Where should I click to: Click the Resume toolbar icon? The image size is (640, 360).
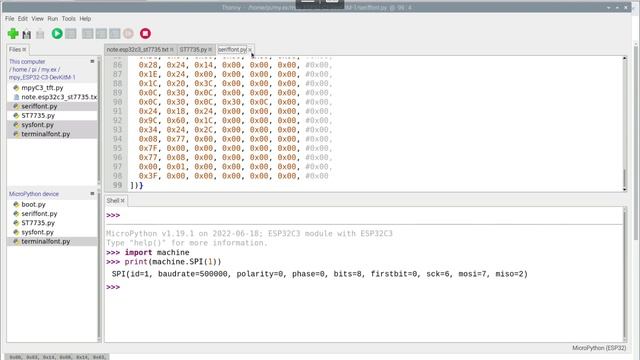click(x=128, y=33)
